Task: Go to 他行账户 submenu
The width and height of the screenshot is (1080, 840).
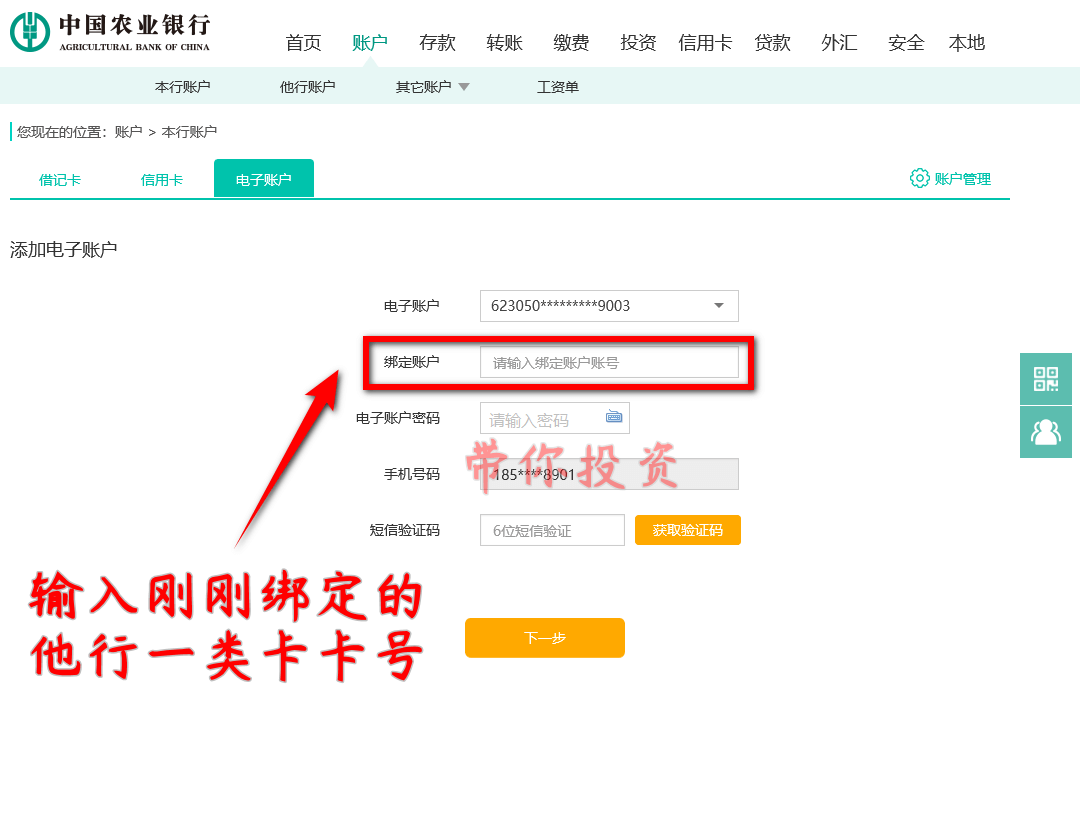Action: [307, 87]
